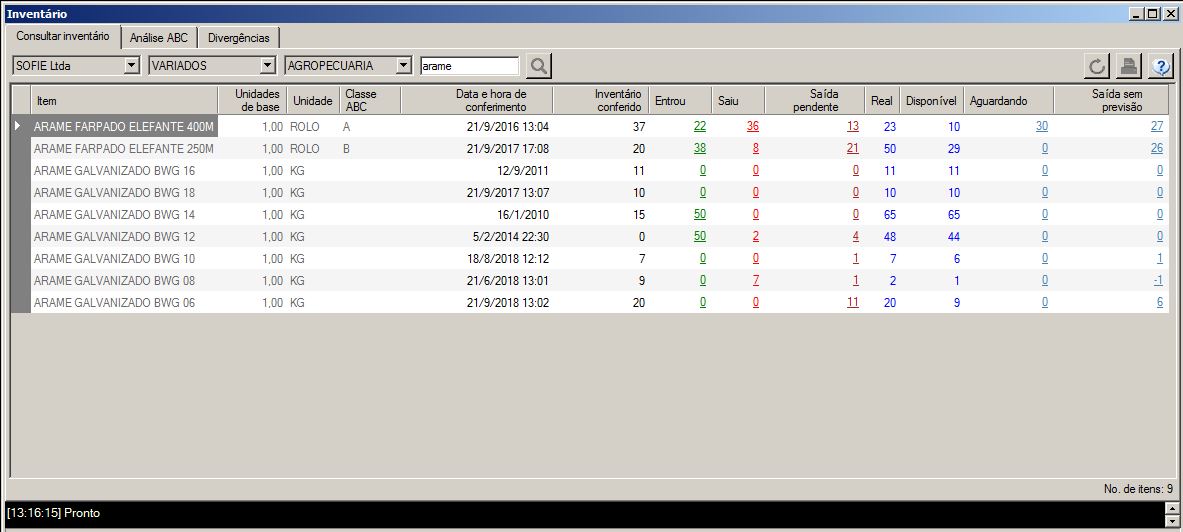Open the Aguardando value 30 link
The height and width of the screenshot is (532, 1183).
point(1041,127)
